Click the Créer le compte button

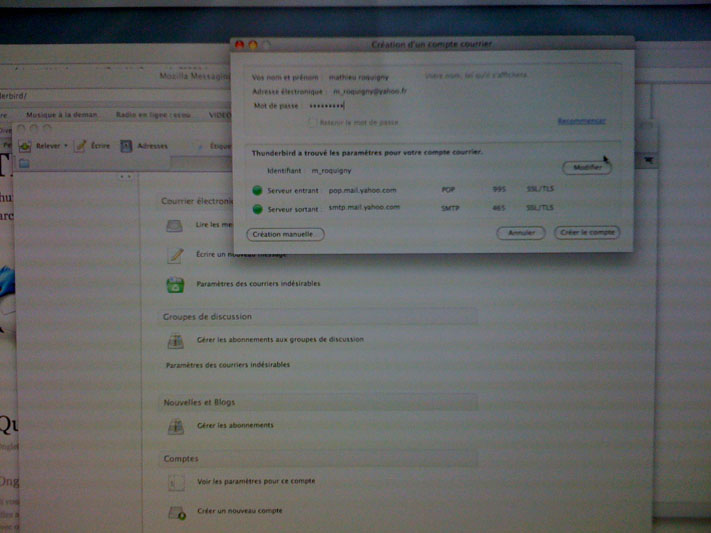pos(587,232)
